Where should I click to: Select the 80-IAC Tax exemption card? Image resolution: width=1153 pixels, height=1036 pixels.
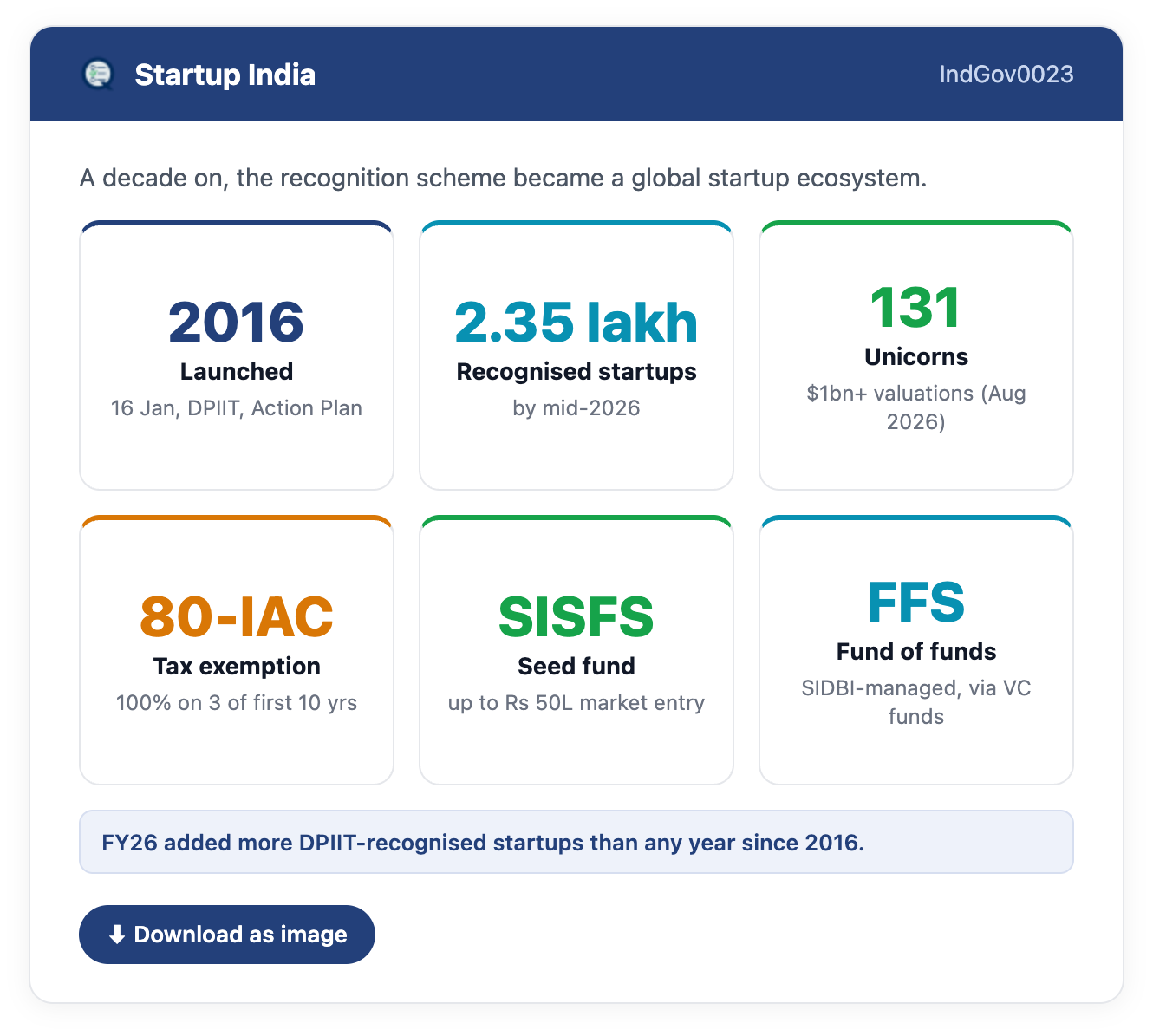coord(237,650)
